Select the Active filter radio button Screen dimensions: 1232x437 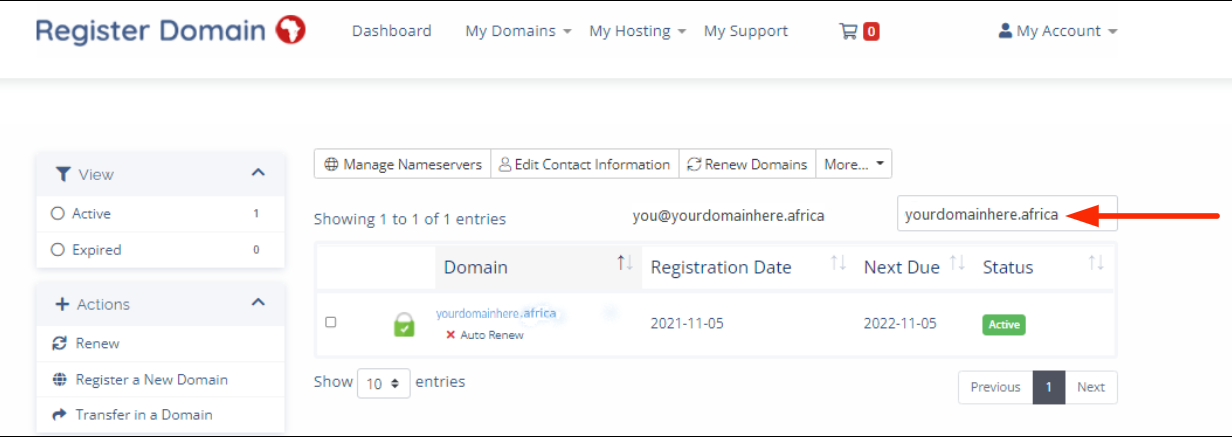57,213
